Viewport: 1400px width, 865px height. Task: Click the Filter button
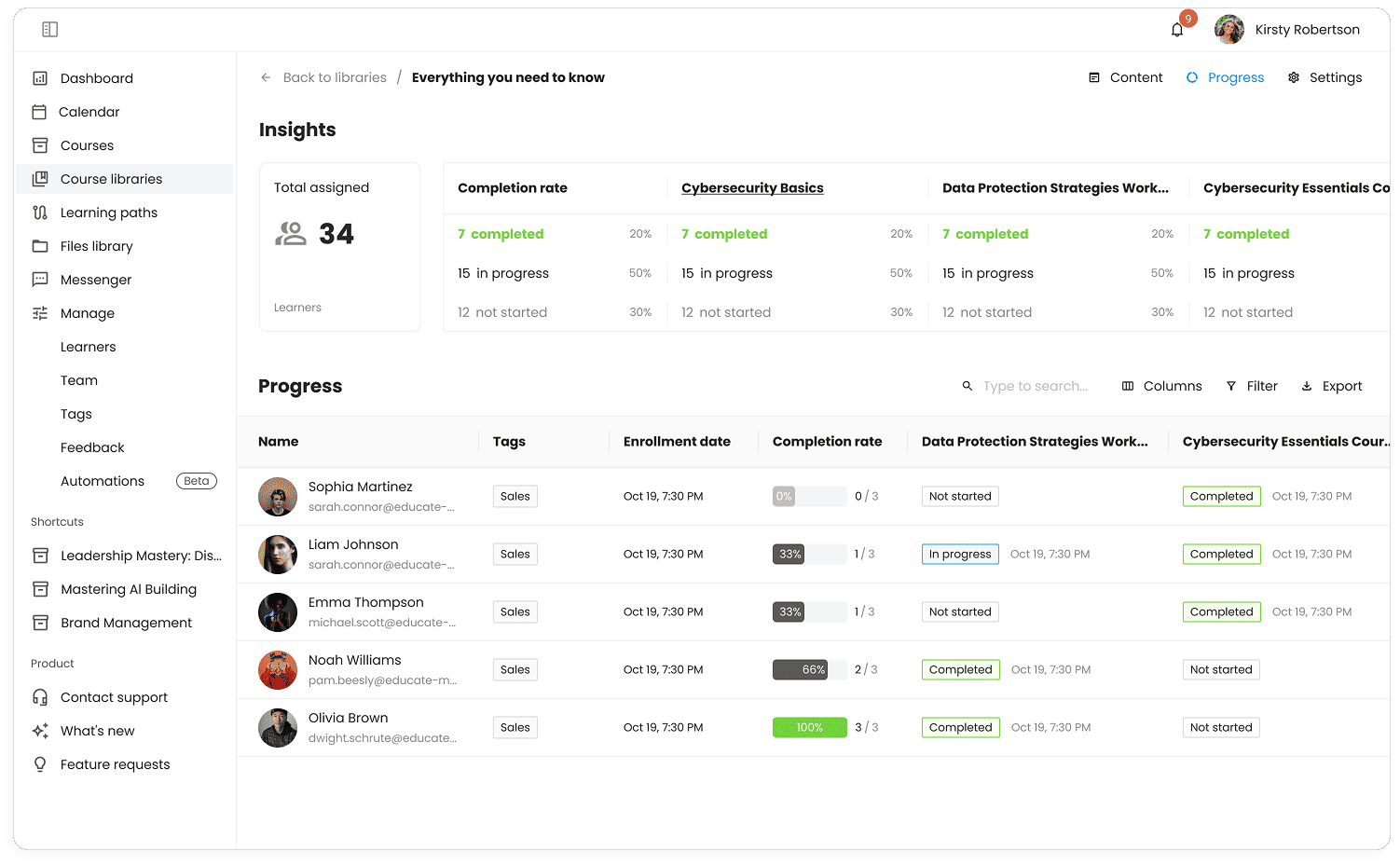[1252, 386]
